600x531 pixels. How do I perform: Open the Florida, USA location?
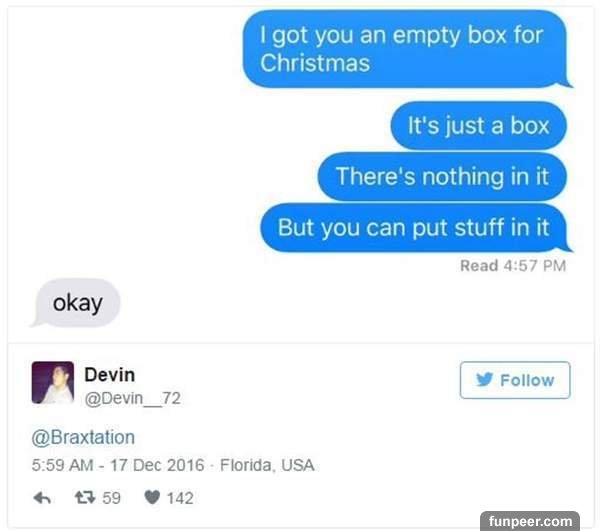pyautogui.click(x=267, y=465)
